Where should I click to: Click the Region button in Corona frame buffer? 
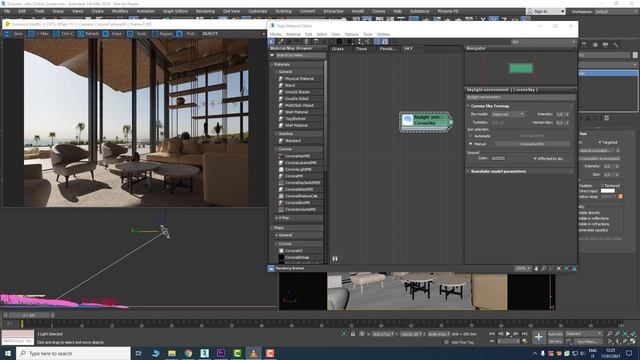click(x=162, y=34)
